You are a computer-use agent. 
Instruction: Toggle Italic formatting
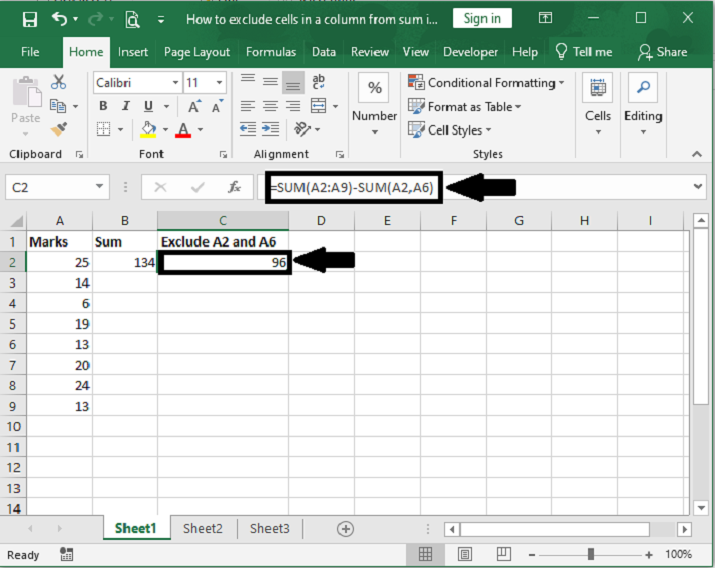click(x=125, y=106)
